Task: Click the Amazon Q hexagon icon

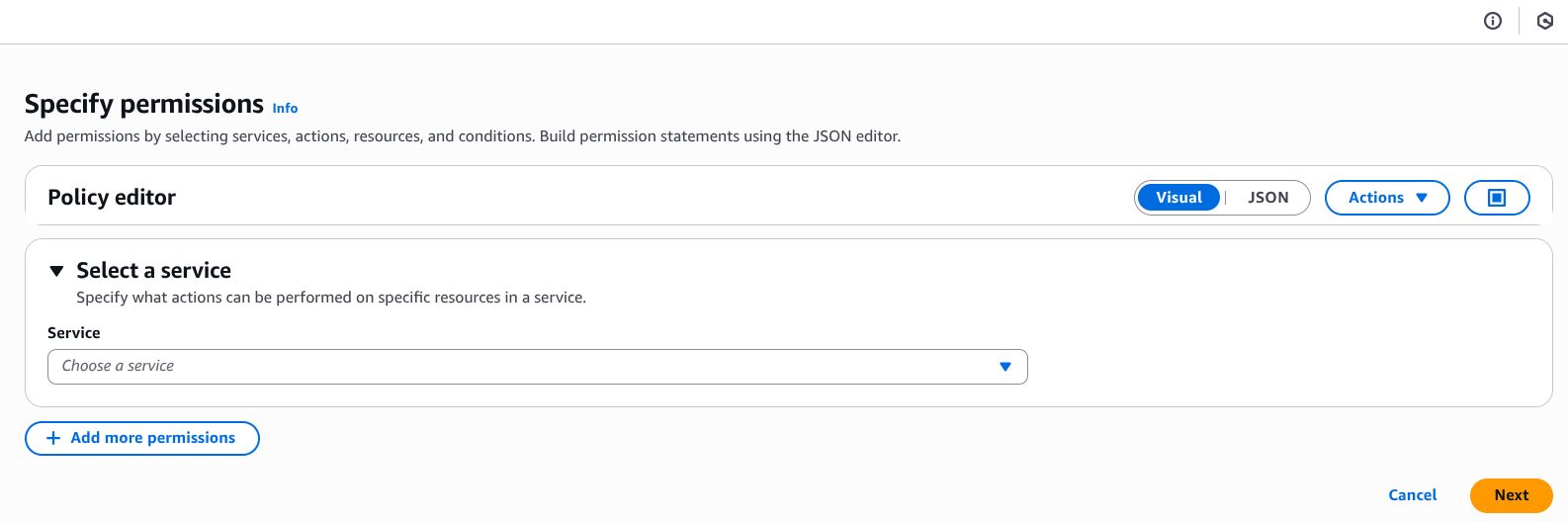Action: pos(1544,21)
